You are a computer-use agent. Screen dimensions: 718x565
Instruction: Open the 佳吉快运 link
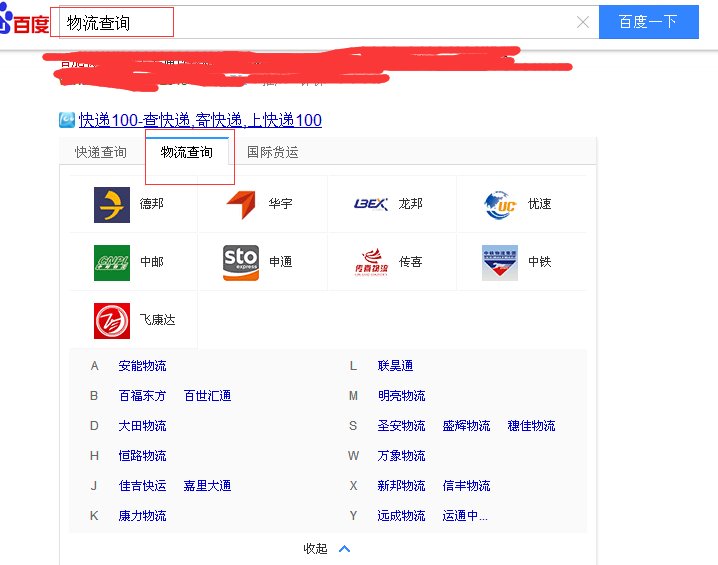click(142, 486)
